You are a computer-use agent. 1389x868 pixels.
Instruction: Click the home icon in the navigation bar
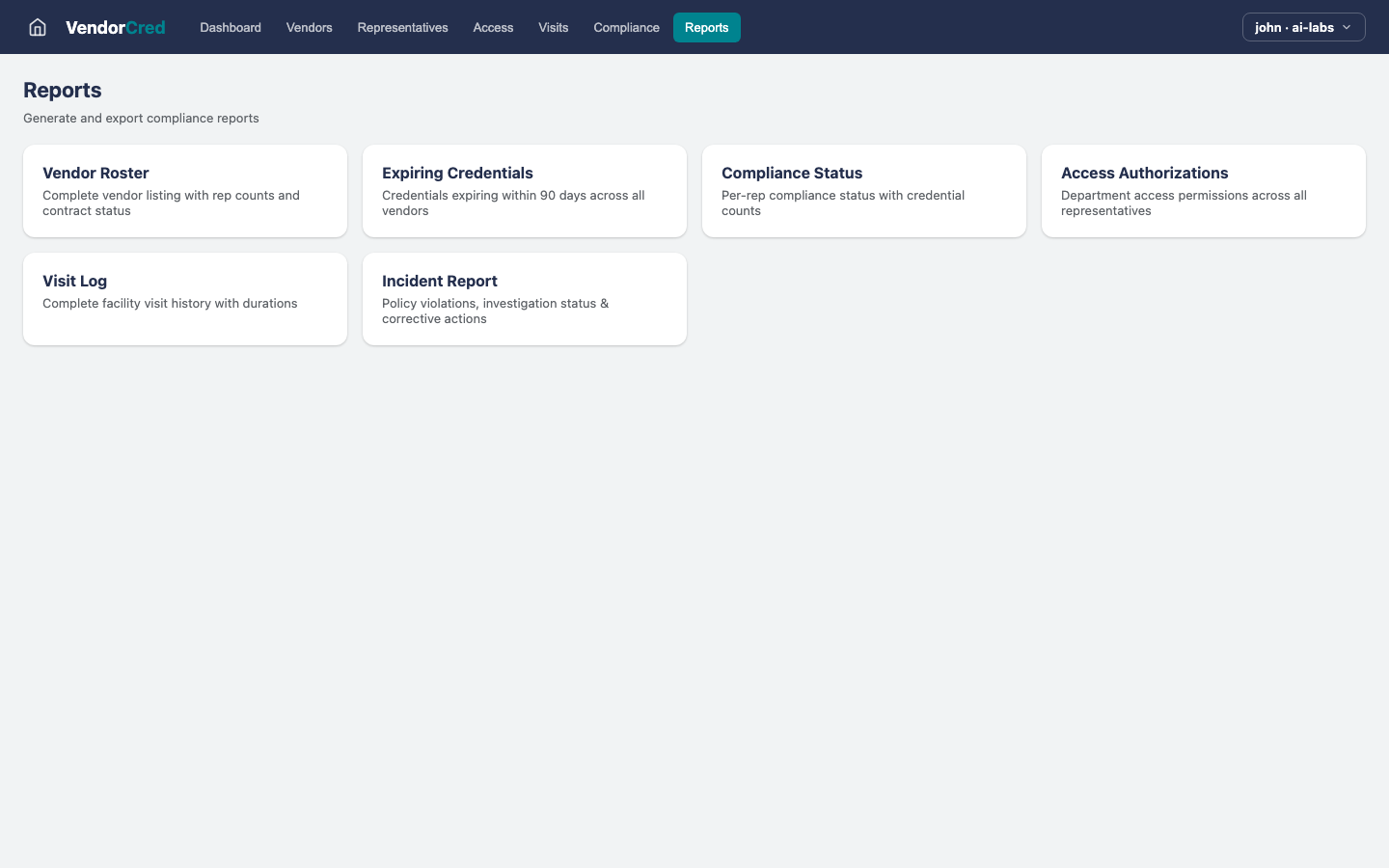pos(37,27)
